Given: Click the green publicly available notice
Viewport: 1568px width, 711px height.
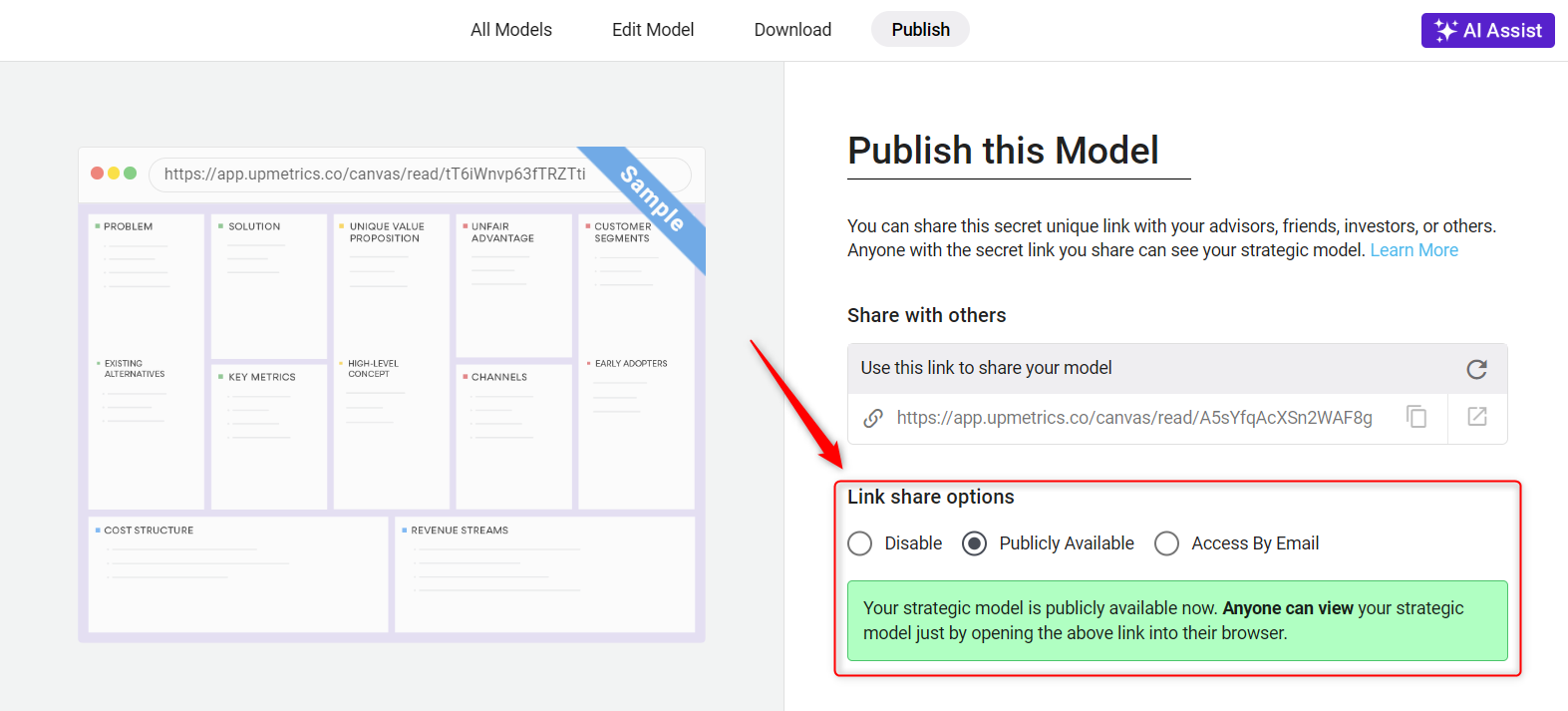Looking at the screenshot, I should [x=1177, y=620].
